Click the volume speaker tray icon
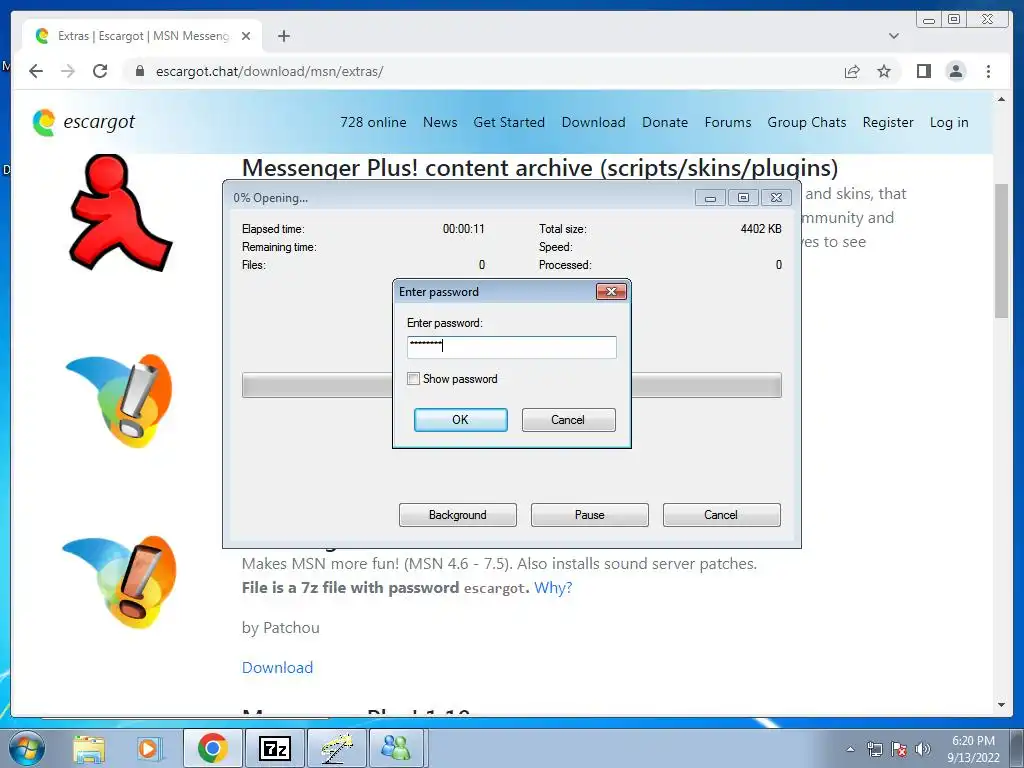This screenshot has height=768, width=1024. pyautogui.click(x=923, y=750)
